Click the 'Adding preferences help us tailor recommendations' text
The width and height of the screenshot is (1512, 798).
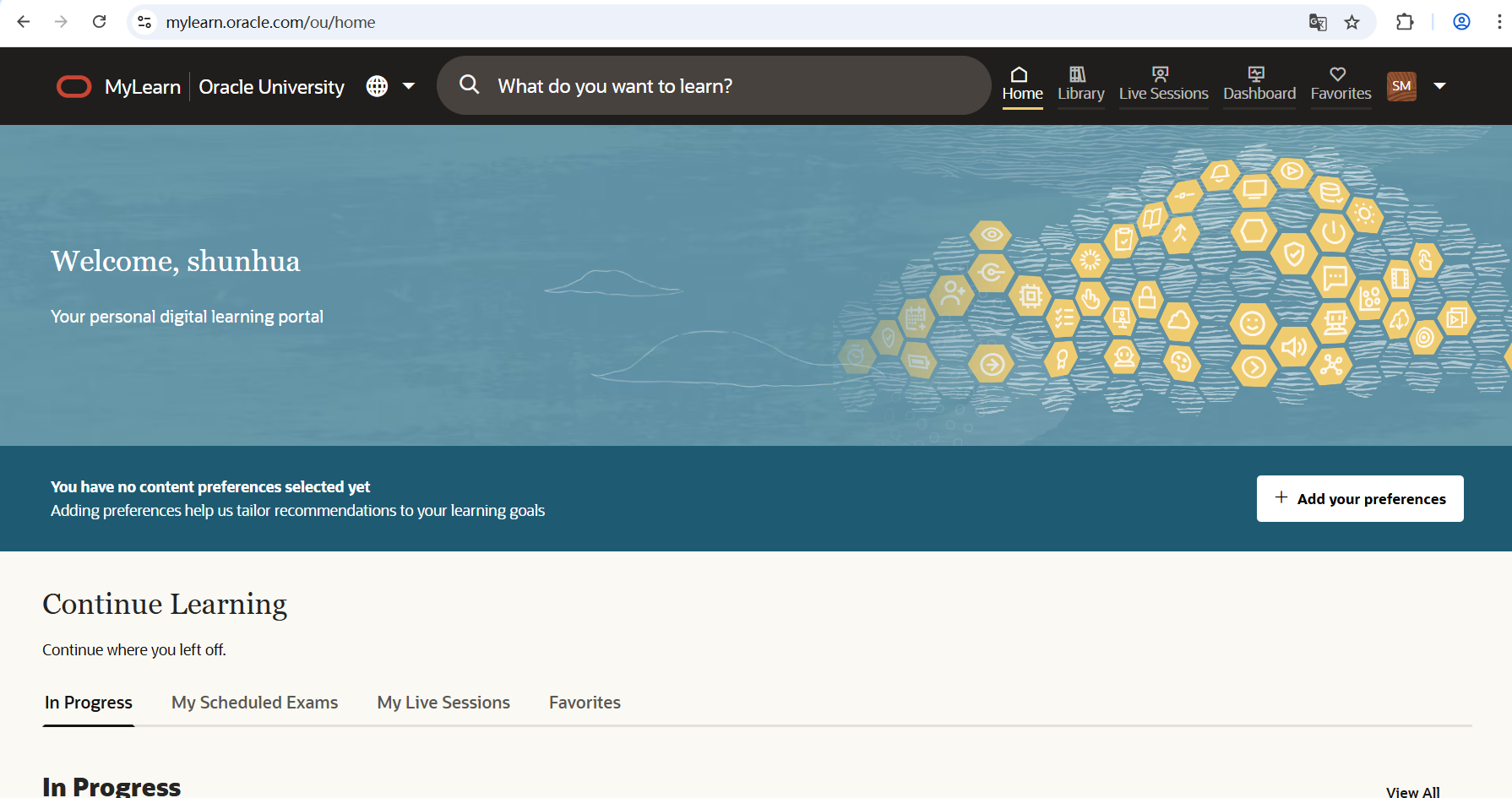pyautogui.click(x=297, y=510)
